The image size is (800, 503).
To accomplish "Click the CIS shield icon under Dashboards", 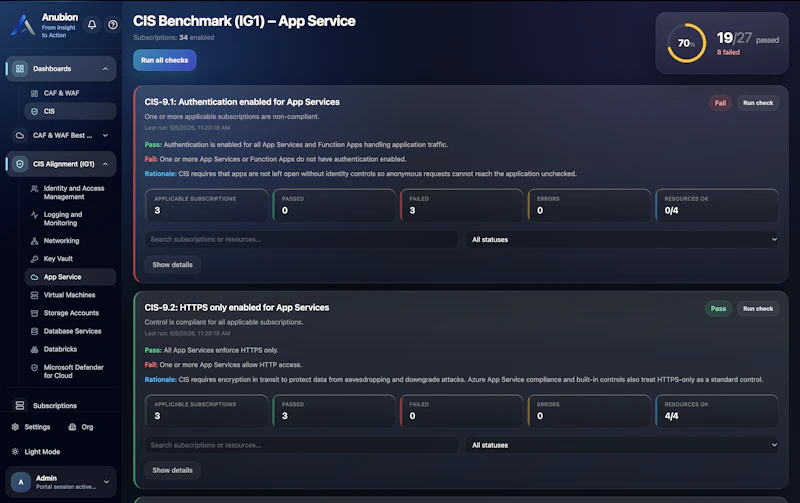I will (35, 111).
